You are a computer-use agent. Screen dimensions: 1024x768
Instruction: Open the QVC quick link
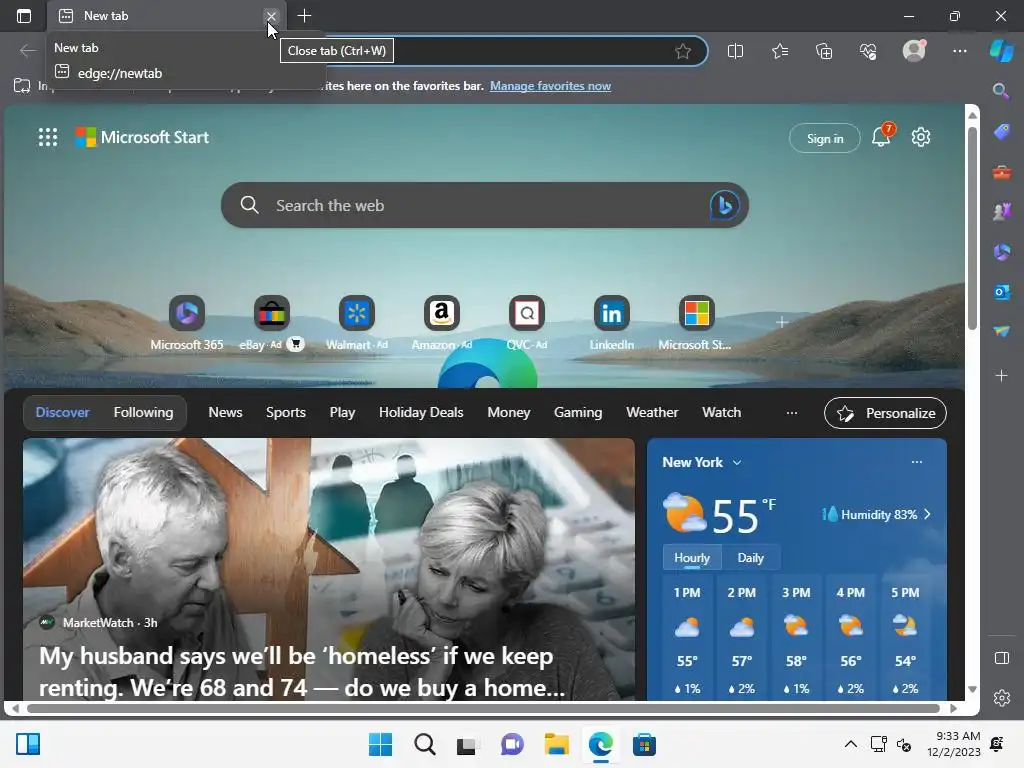pyautogui.click(x=526, y=323)
